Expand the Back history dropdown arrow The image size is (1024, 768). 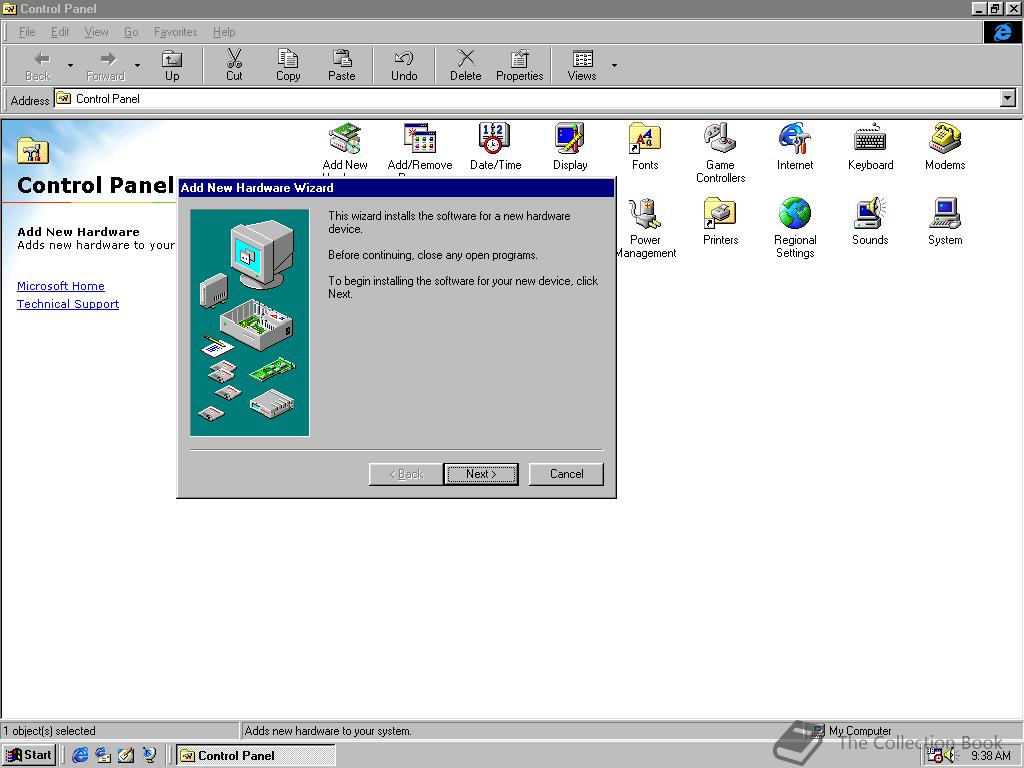click(70, 65)
